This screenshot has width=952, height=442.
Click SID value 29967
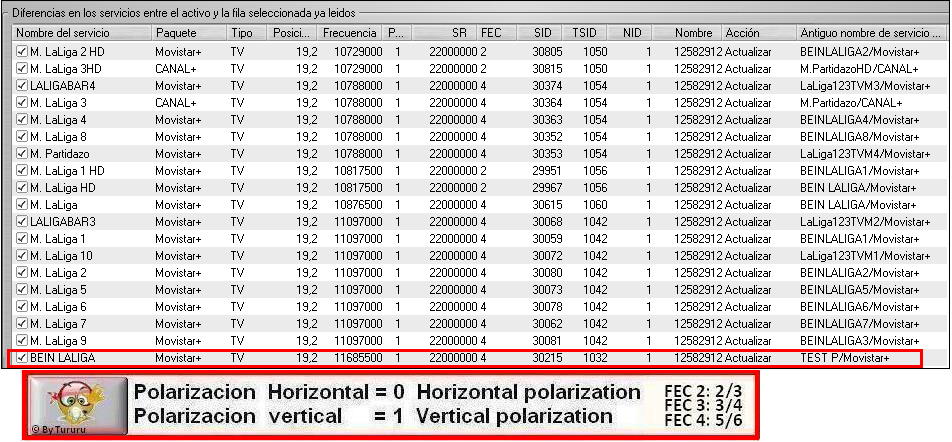click(x=548, y=188)
